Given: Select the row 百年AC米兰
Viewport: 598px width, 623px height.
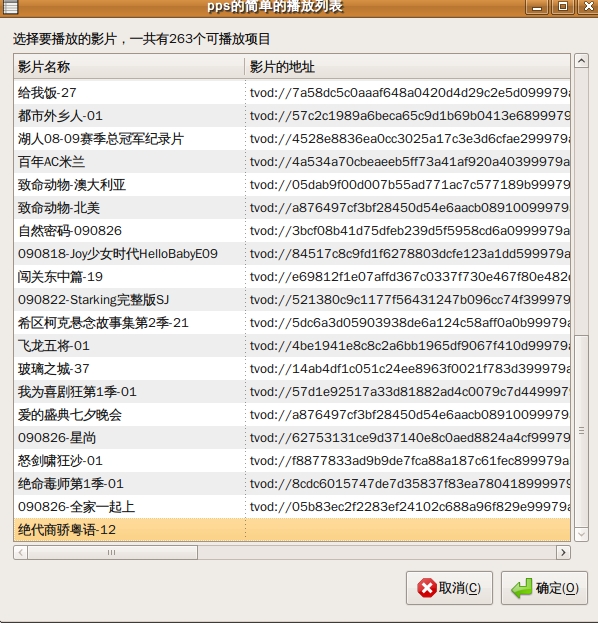Looking at the screenshot, I should pyautogui.click(x=292, y=162).
